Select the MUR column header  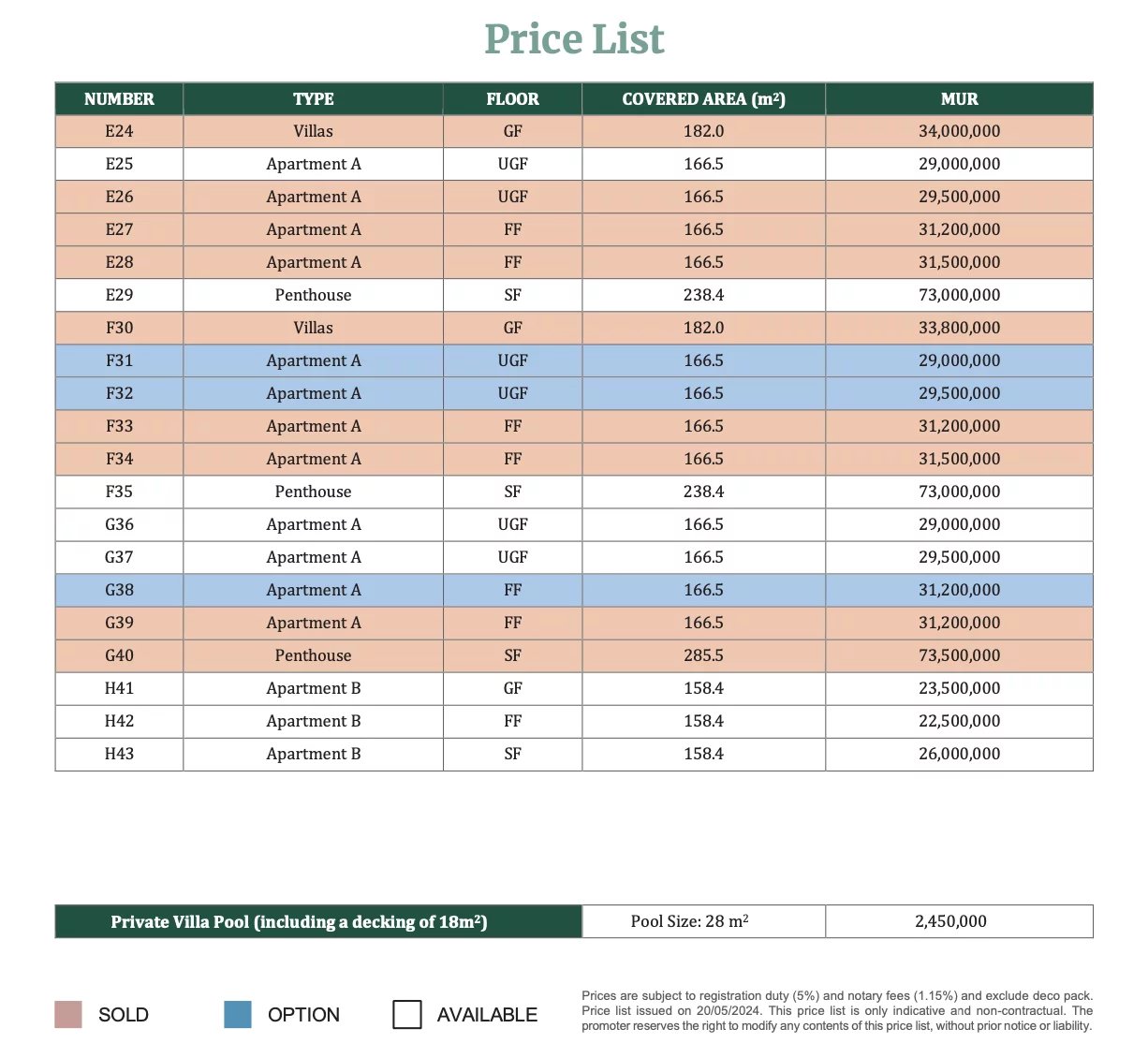tap(959, 99)
